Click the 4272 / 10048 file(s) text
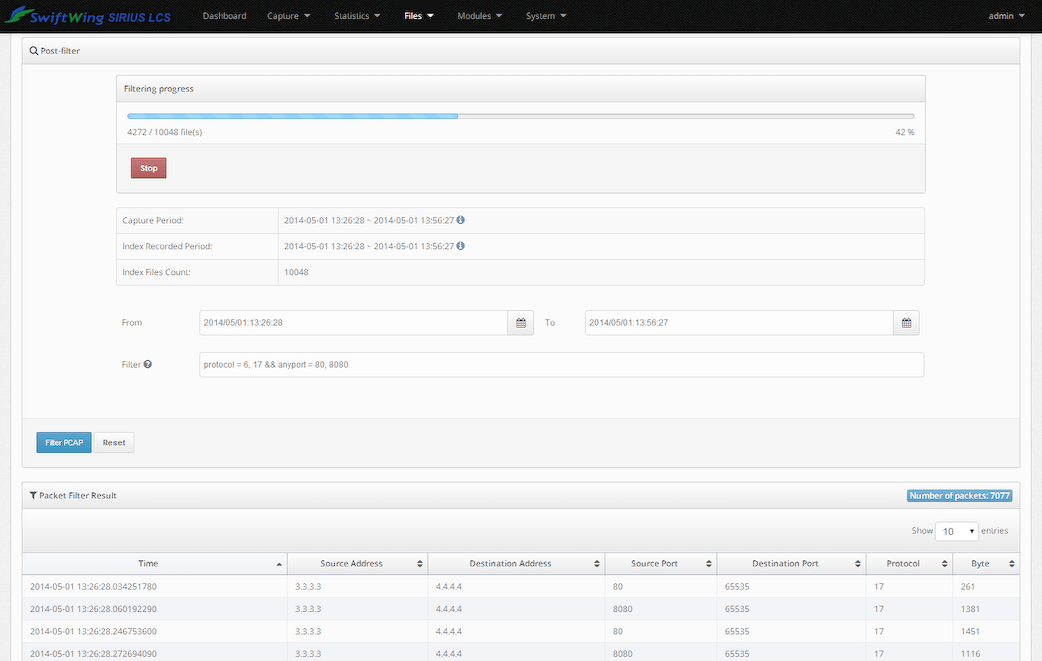 click(165, 132)
